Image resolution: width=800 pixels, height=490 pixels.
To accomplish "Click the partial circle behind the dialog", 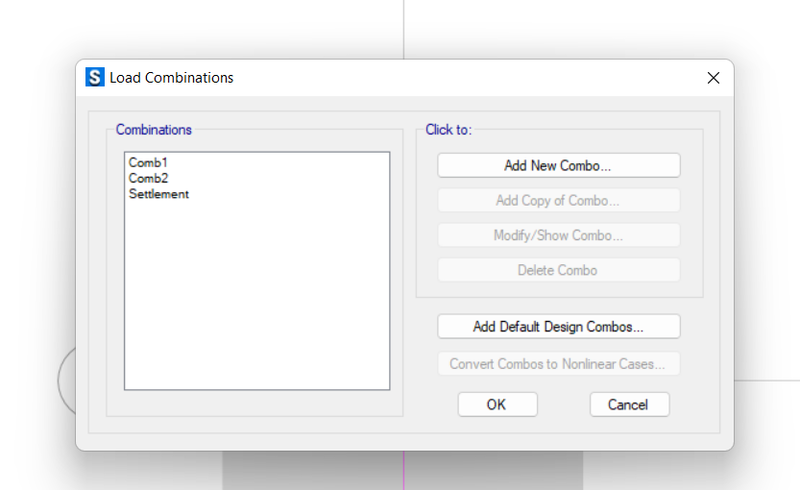I will click(65, 380).
